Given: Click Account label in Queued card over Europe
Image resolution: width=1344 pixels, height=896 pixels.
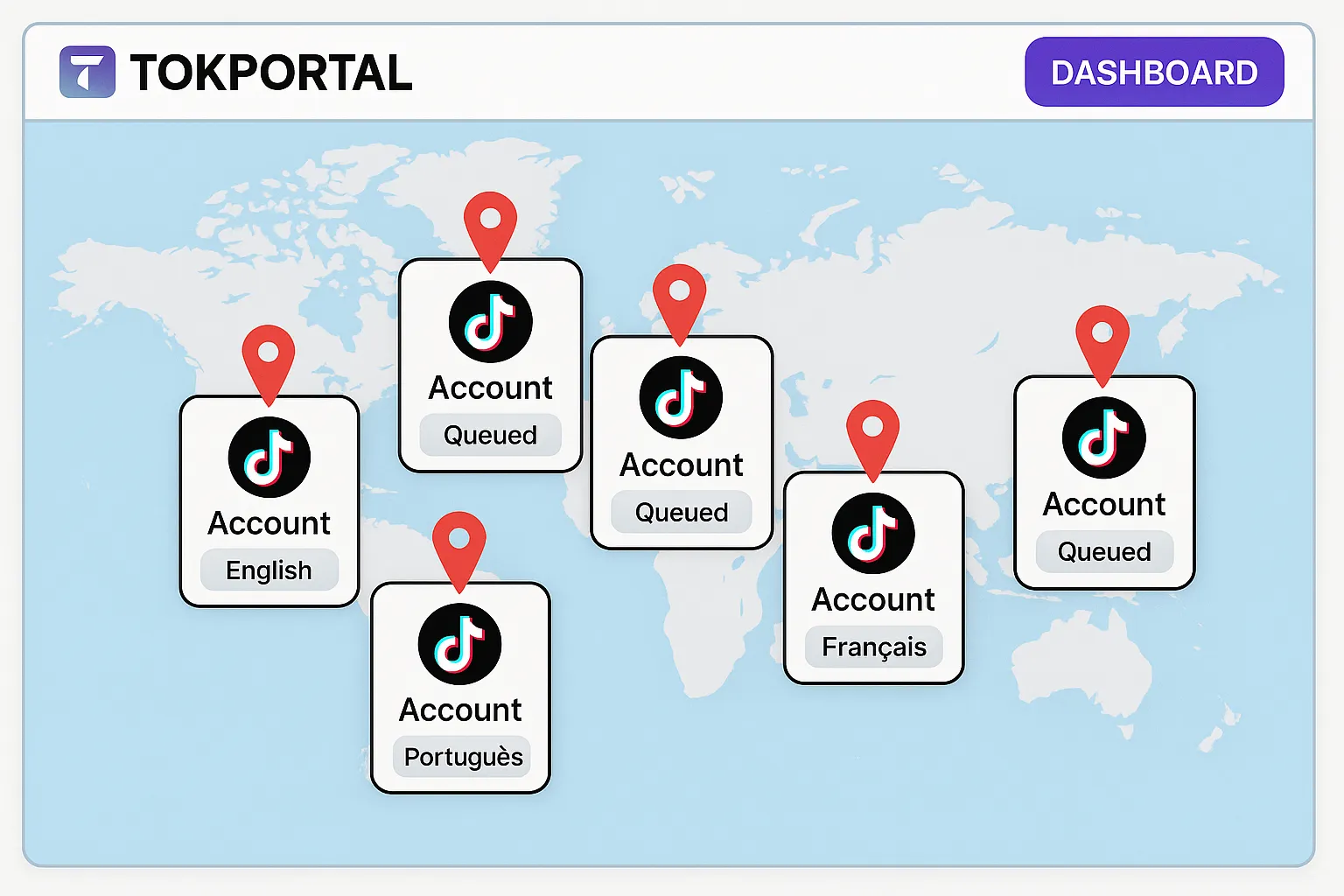Looking at the screenshot, I should [x=682, y=465].
